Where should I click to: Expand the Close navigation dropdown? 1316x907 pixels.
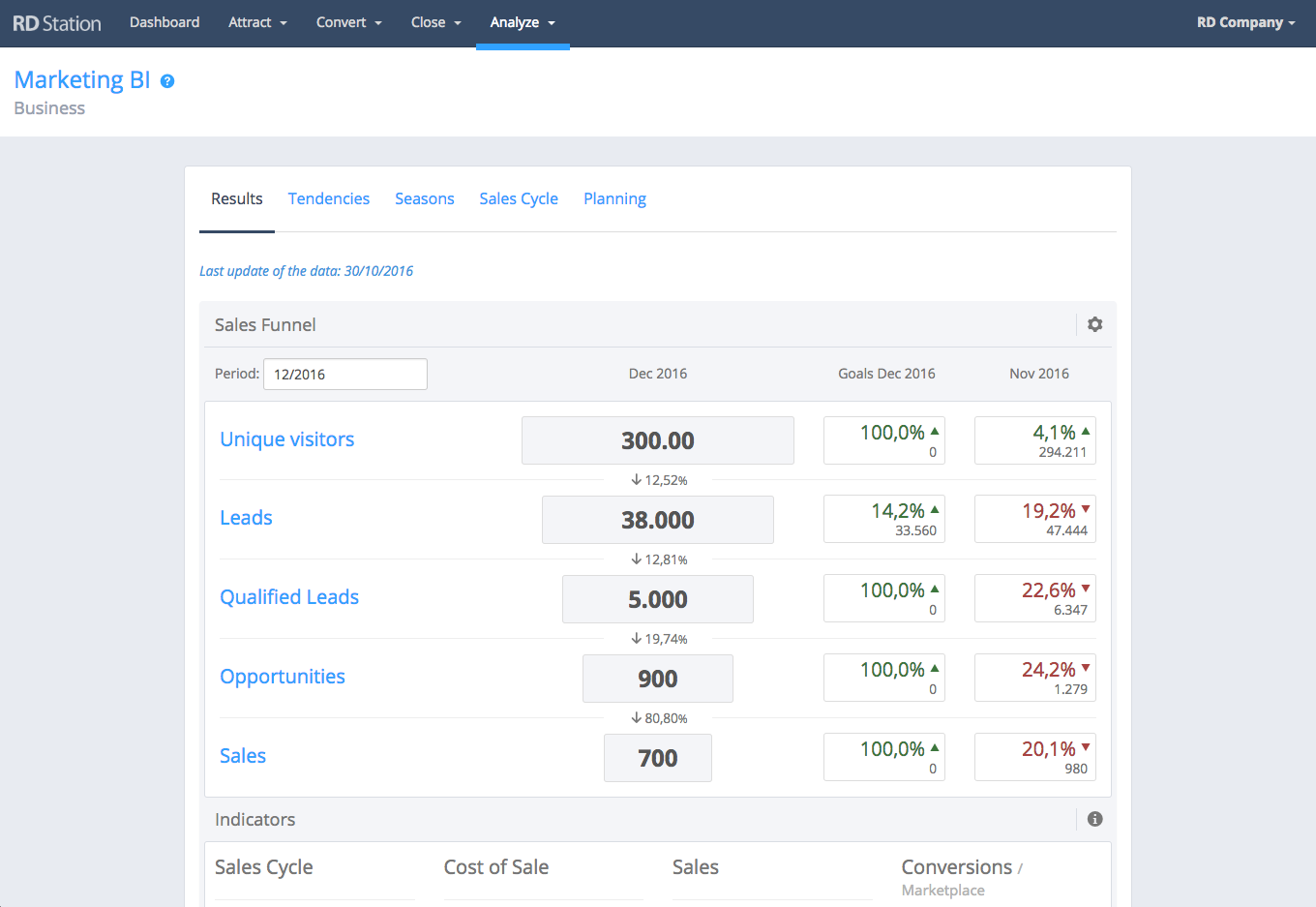435,23
